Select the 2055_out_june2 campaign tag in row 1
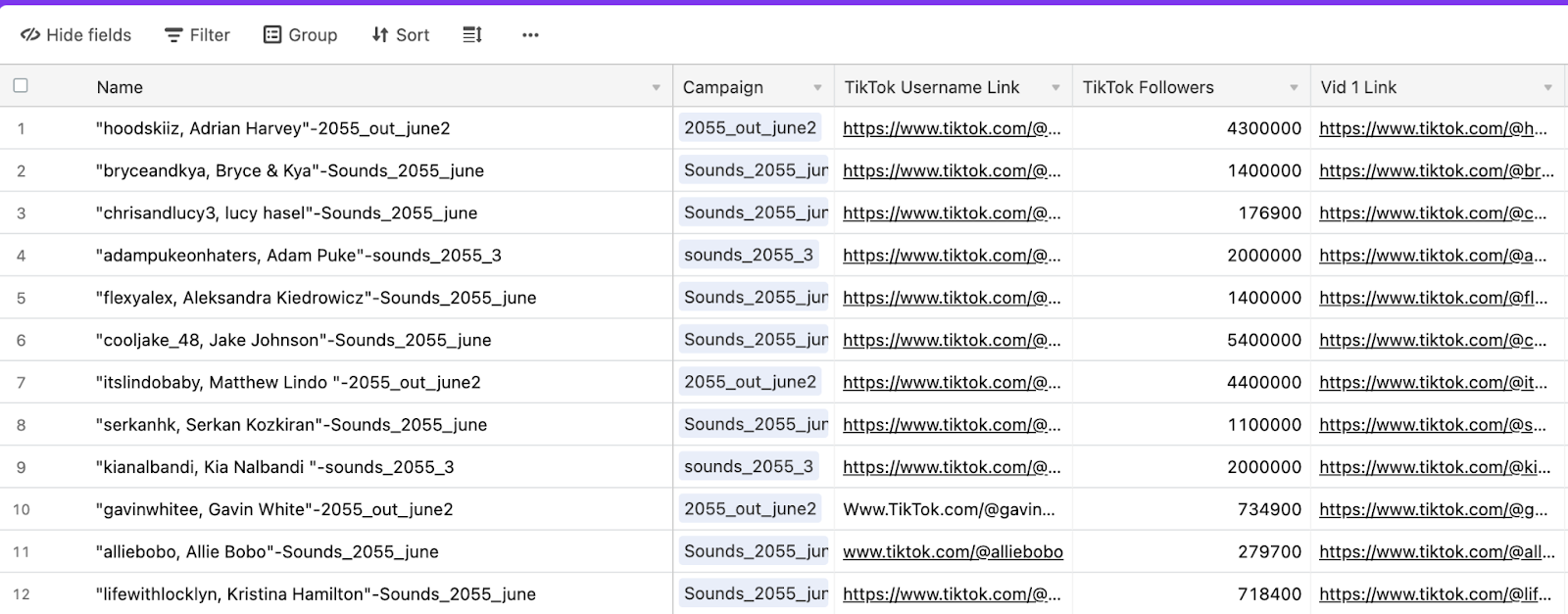1568x614 pixels. pos(750,128)
